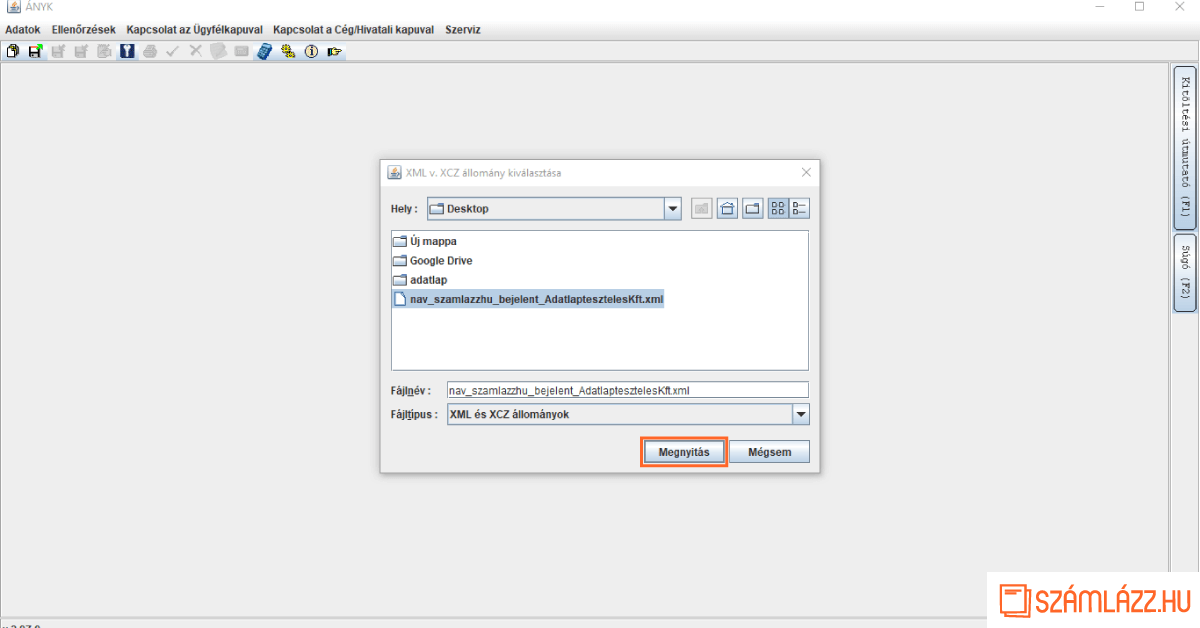Open the Adatok menu
1200x628 pixels.
(x=23, y=30)
